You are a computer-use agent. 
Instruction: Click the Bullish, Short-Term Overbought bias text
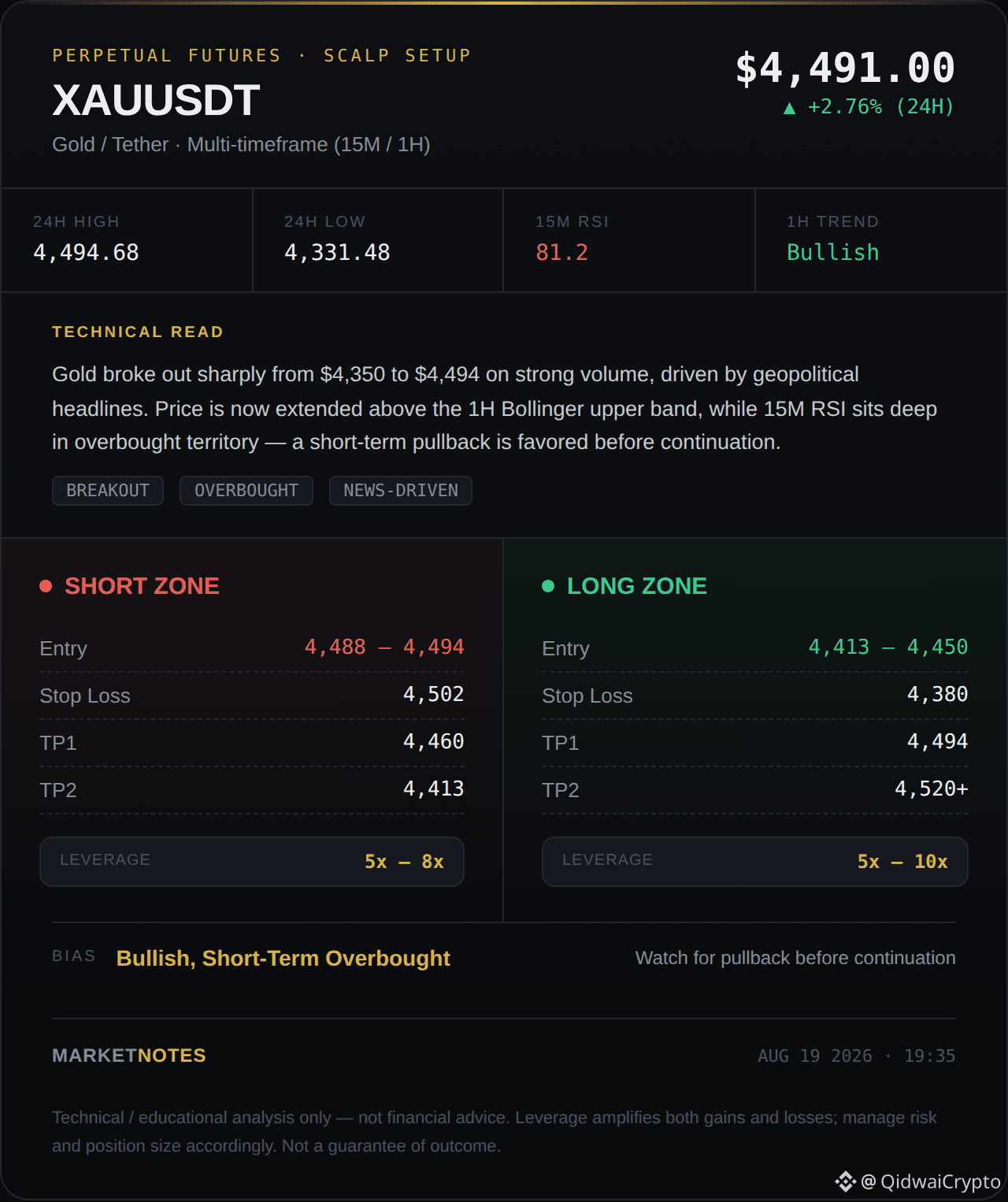(x=283, y=959)
